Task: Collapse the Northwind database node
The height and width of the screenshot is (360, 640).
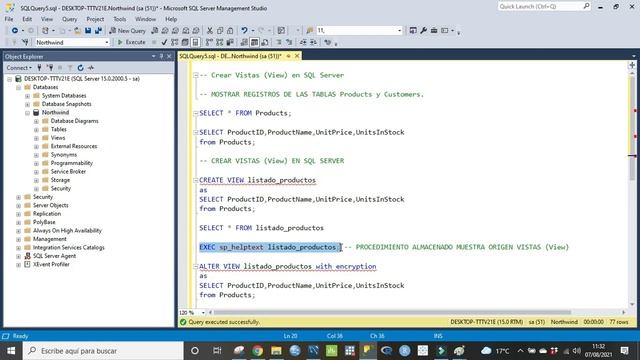Action: tap(27, 113)
